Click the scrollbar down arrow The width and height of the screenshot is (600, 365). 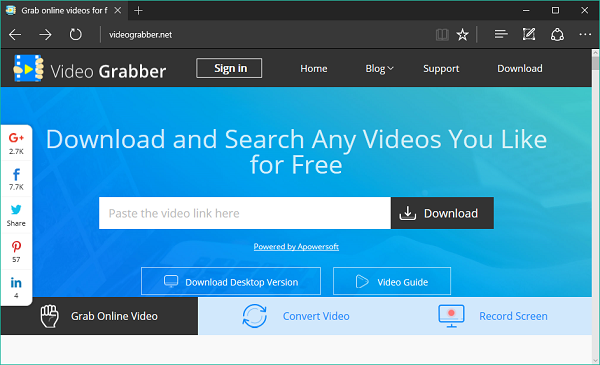click(595, 360)
